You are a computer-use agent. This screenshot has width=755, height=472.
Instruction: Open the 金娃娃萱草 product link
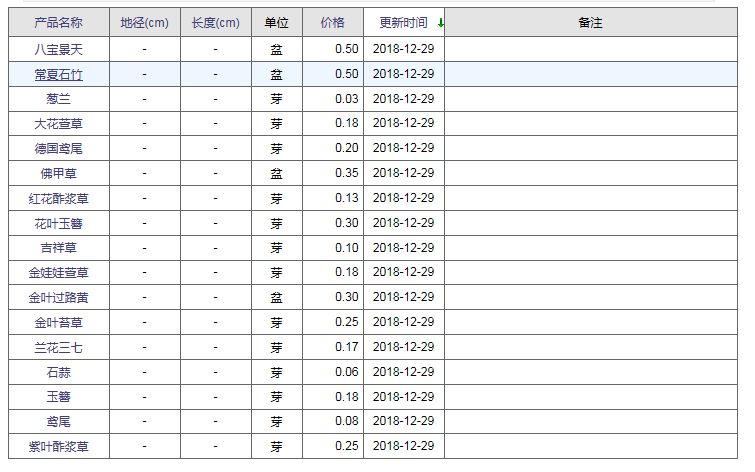pyautogui.click(x=58, y=273)
